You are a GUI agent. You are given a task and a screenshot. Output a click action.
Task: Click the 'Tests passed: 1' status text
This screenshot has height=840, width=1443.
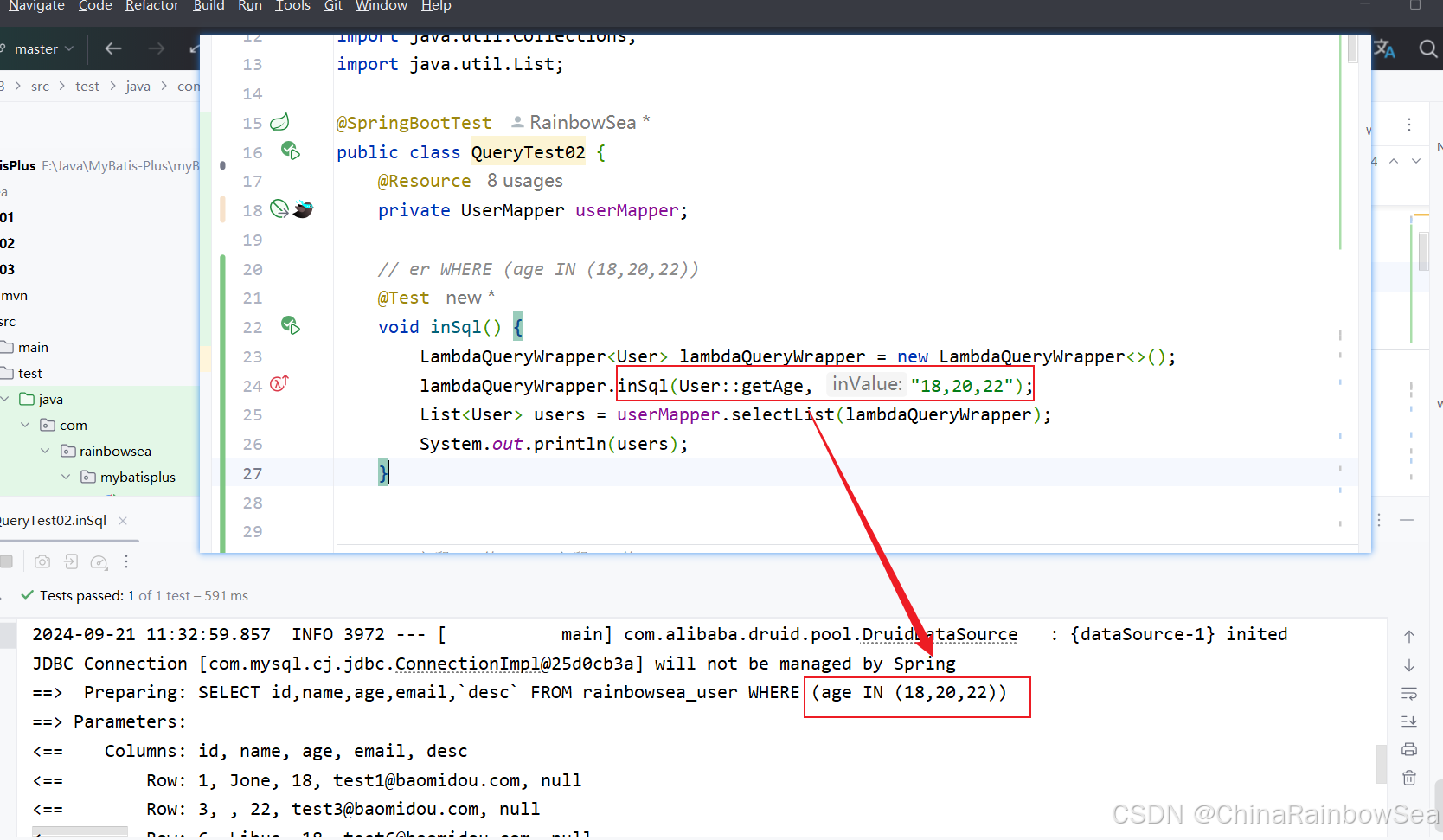tap(87, 595)
